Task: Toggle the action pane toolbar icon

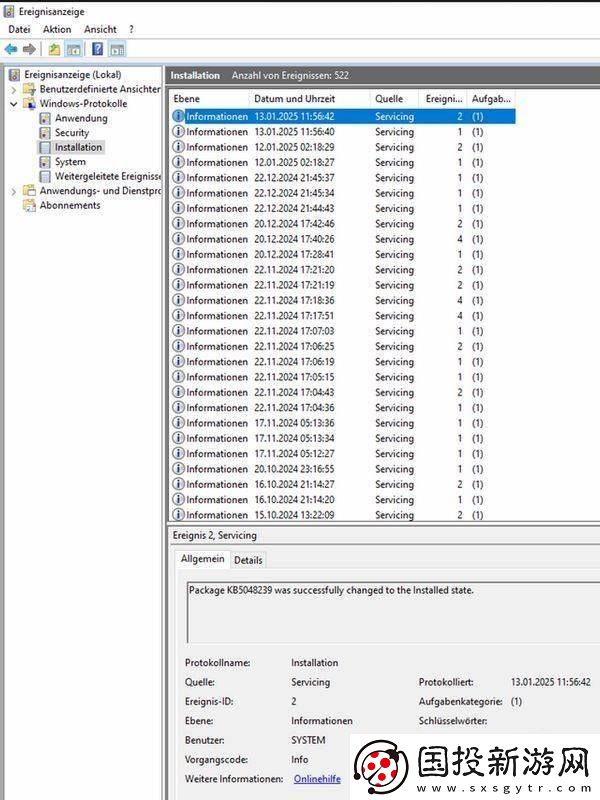Action: click(117, 49)
